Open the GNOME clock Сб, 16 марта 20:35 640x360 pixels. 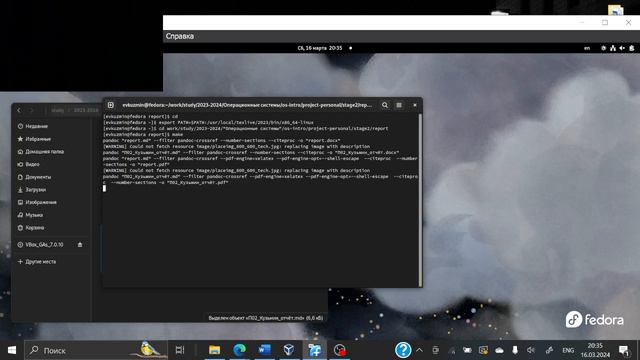[x=320, y=48]
